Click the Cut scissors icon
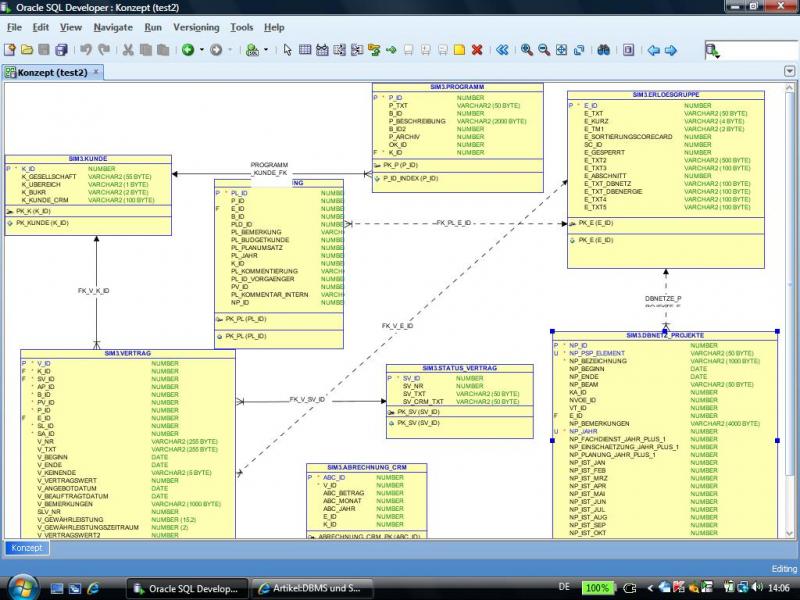 (x=129, y=49)
